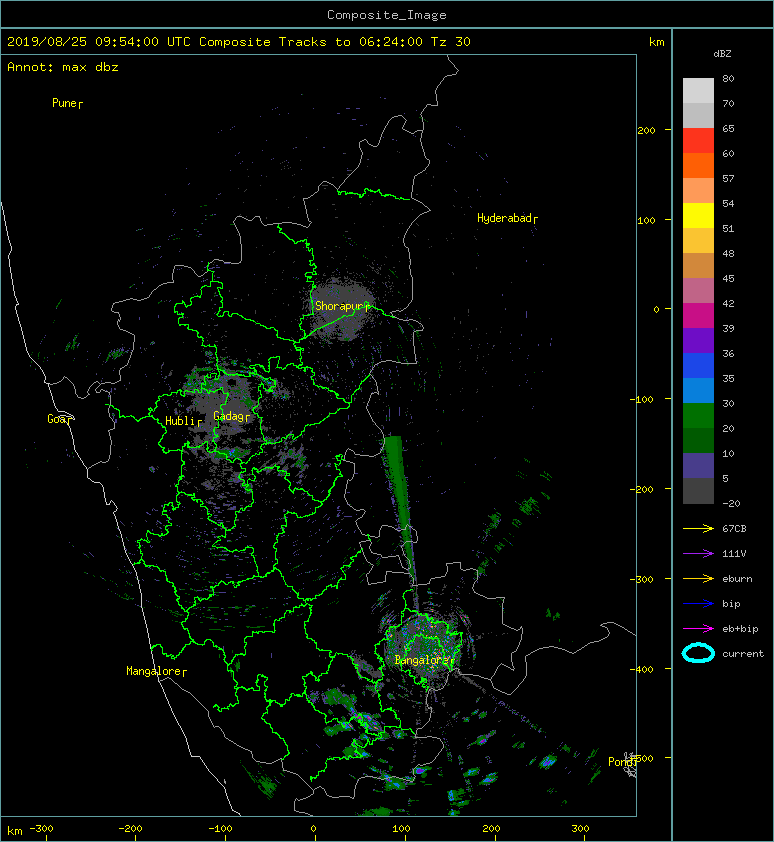Select the Gadag radar site label
The image size is (774, 842).
[x=232, y=416]
